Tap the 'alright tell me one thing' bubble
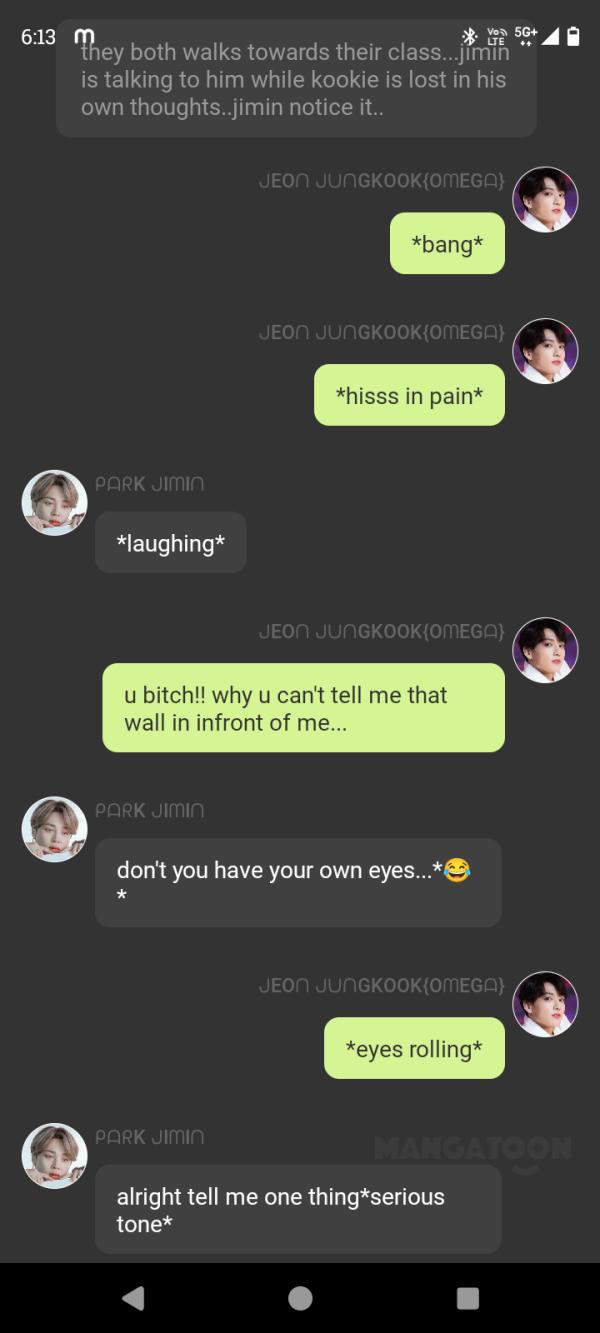600x1333 pixels. point(298,1209)
